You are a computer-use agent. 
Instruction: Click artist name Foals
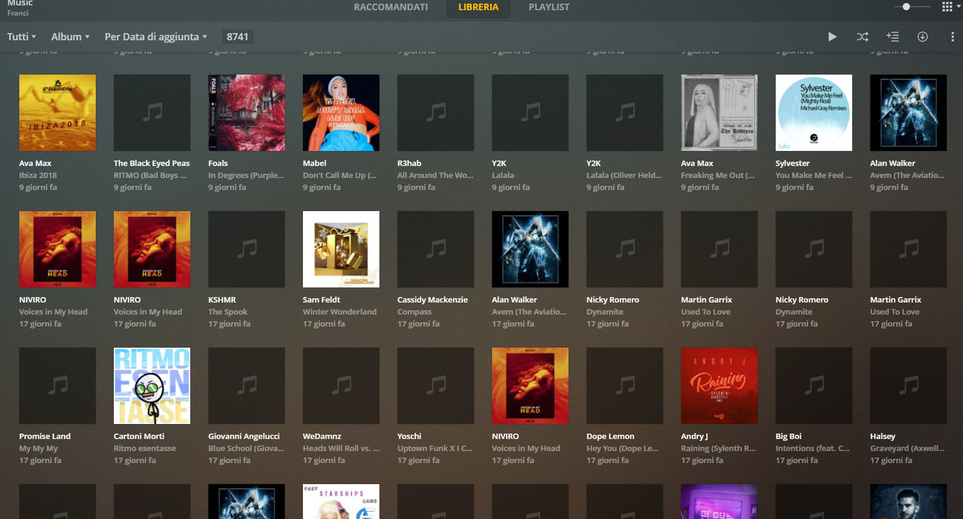[218, 163]
